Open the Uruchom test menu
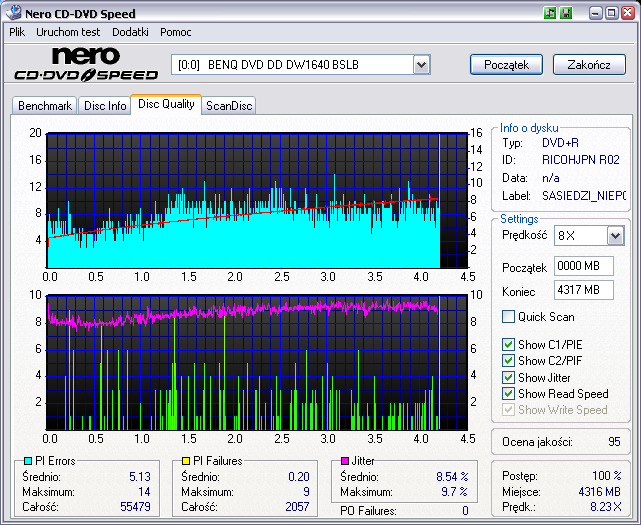The width and height of the screenshot is (641, 525). [x=68, y=32]
